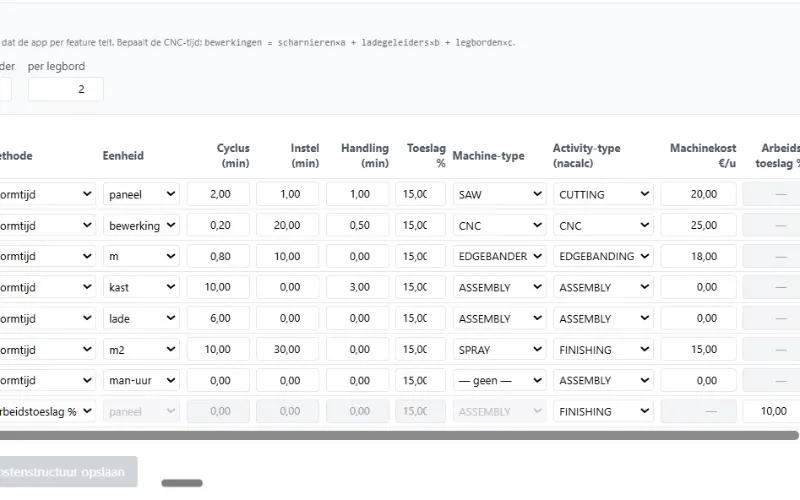
Task: Click the Eenheid column header
Action: (x=123, y=156)
